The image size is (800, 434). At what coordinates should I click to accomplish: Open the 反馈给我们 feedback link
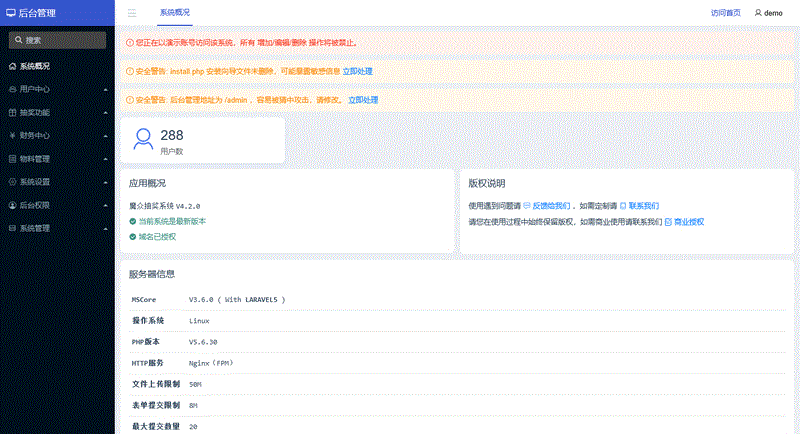pyautogui.click(x=551, y=205)
